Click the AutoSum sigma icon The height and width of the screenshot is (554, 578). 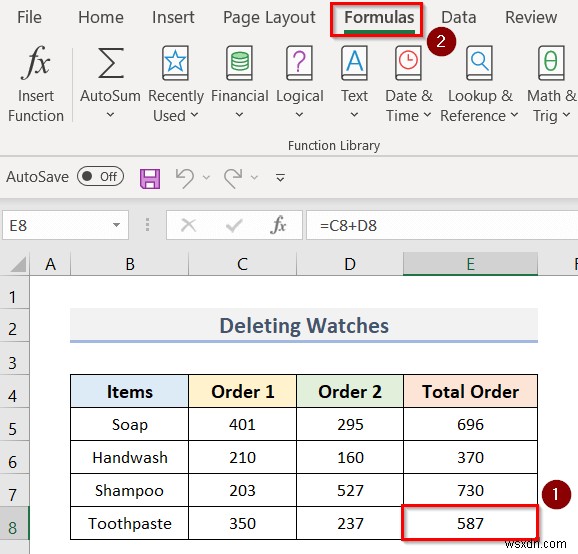pyautogui.click(x=111, y=63)
